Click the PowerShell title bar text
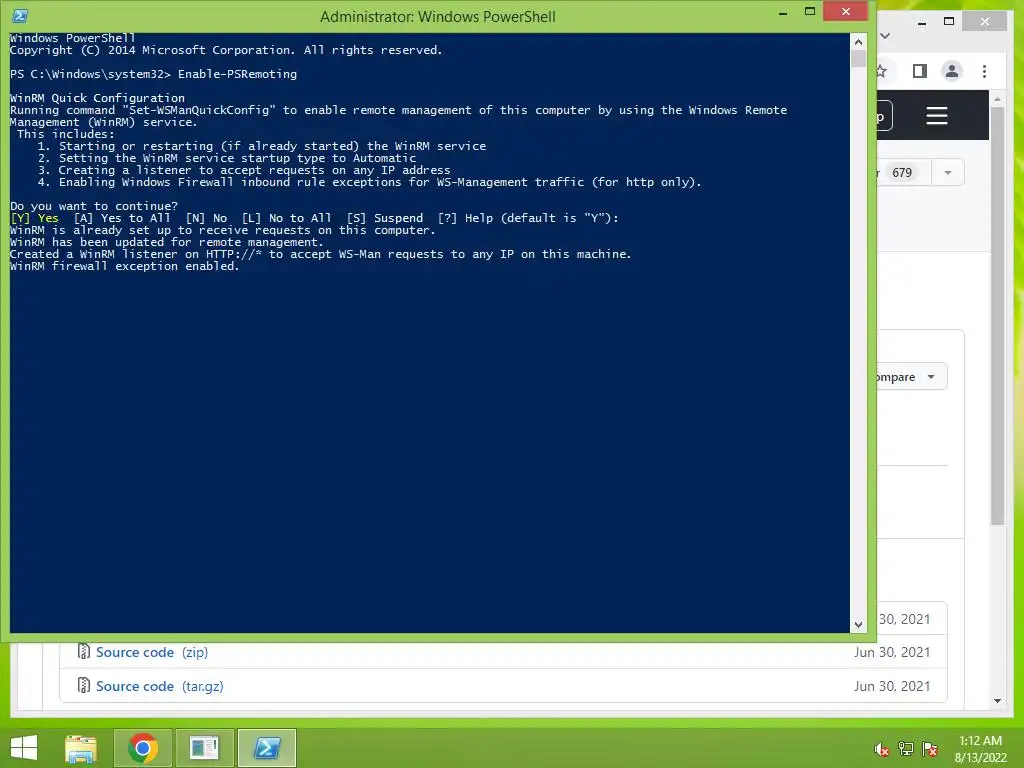 (438, 16)
